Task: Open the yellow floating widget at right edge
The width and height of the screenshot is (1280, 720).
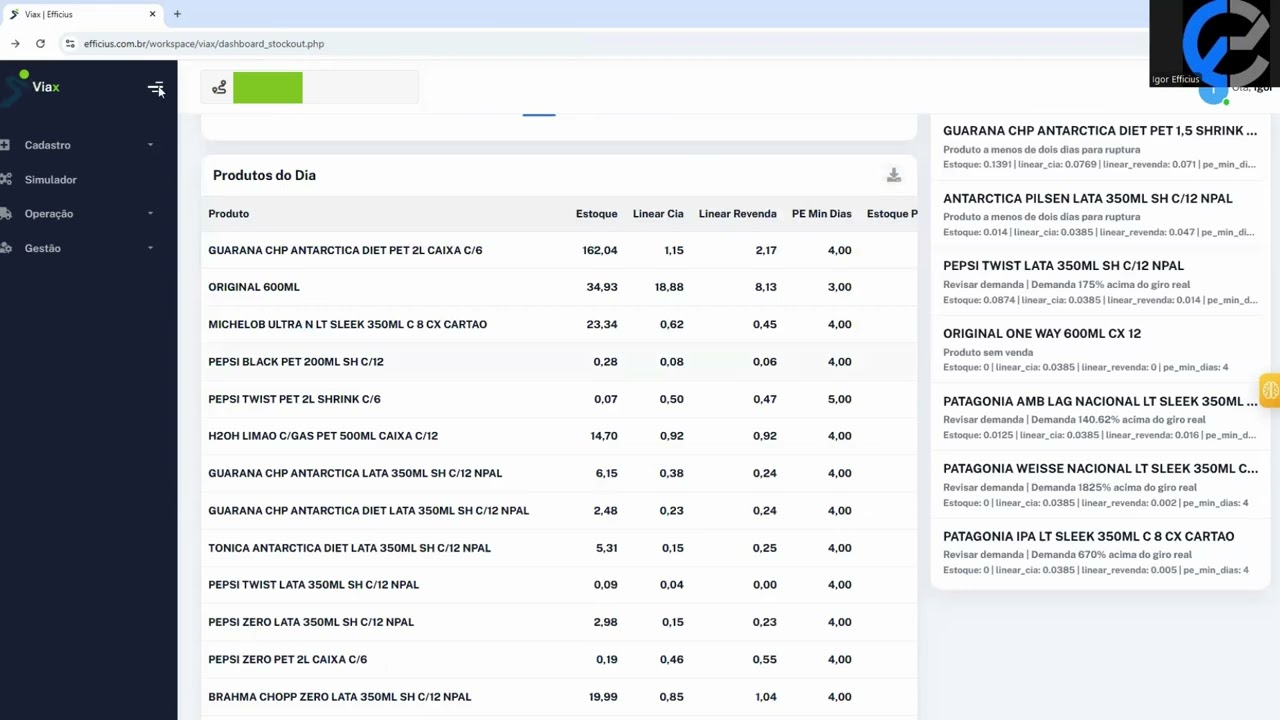Action: click(x=1270, y=390)
